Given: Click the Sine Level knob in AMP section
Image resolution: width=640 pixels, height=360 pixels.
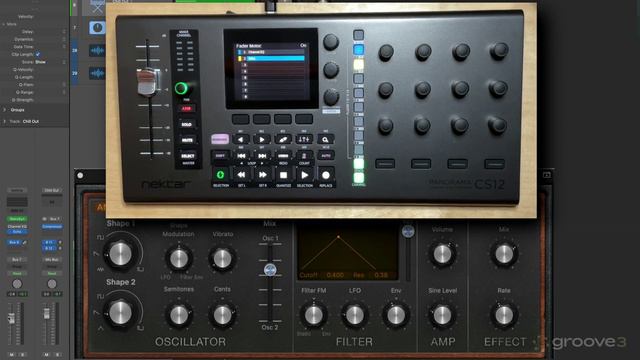Looking at the screenshot, I should (x=442, y=315).
